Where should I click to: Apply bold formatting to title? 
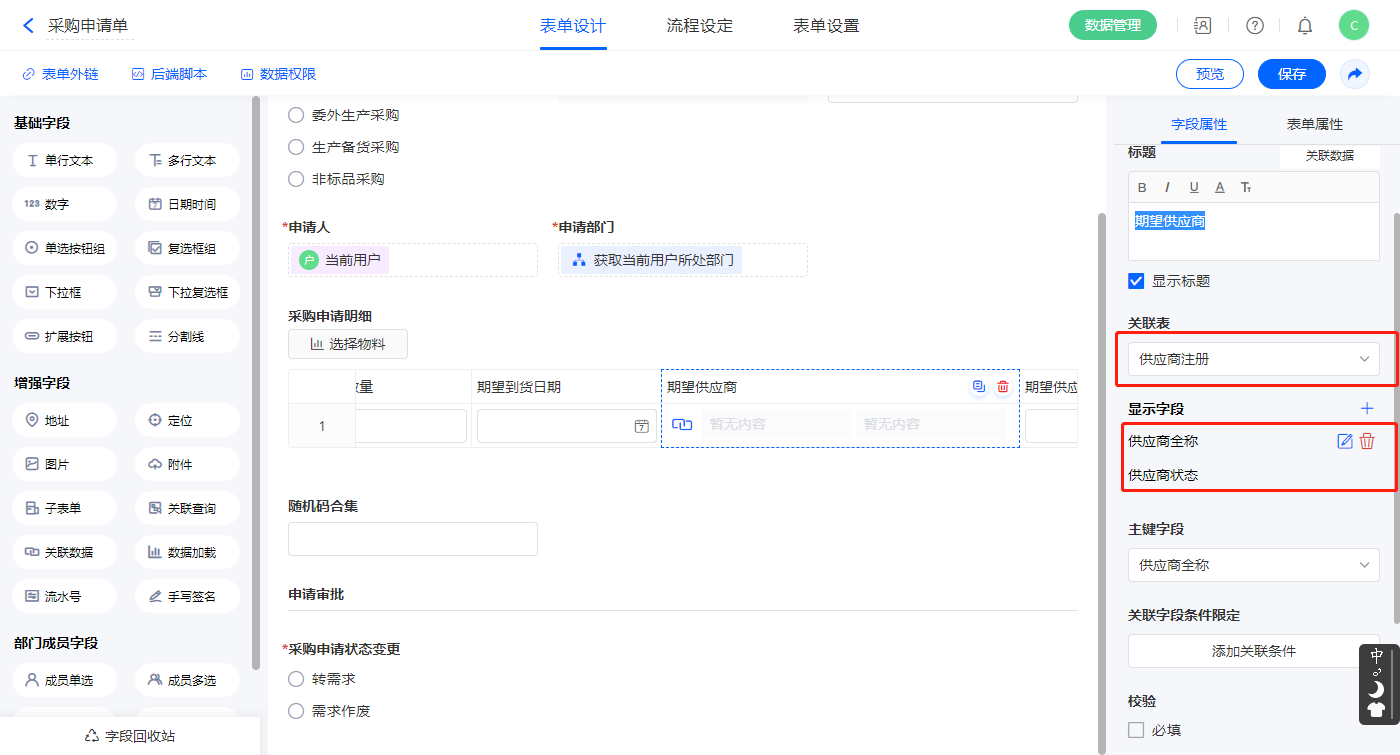[1142, 187]
